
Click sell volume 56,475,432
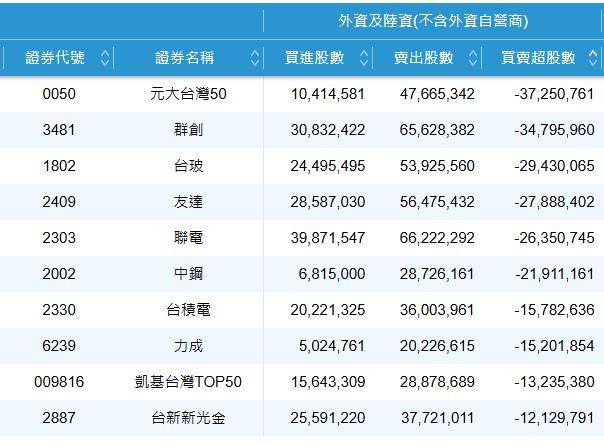point(437,202)
